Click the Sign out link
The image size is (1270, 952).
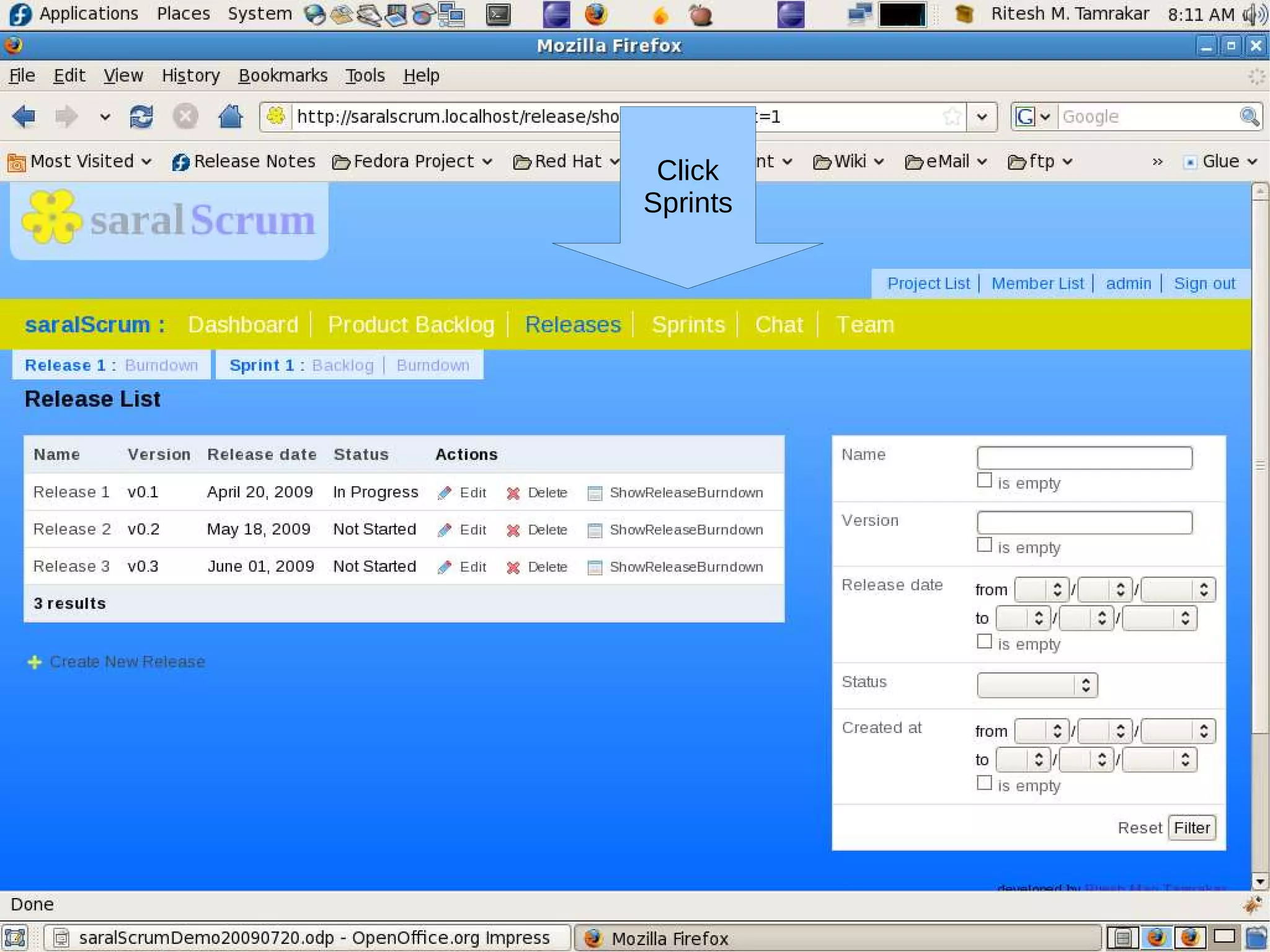[1204, 283]
